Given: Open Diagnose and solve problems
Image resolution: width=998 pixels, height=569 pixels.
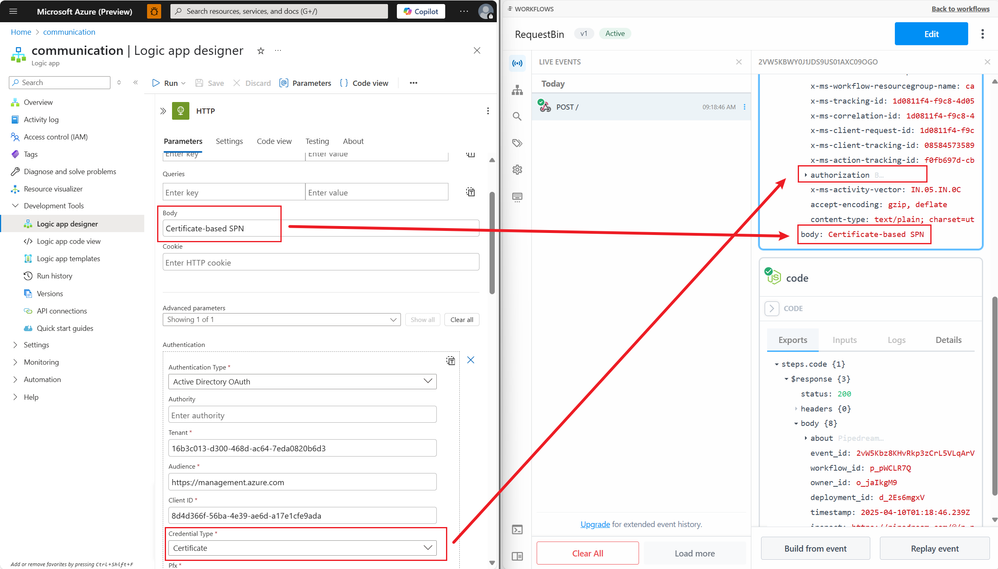Looking at the screenshot, I should (70, 172).
